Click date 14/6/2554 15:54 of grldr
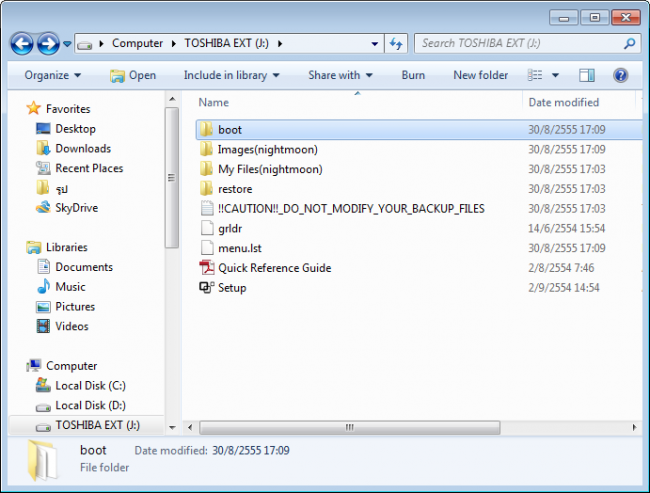The image size is (650, 493). point(566,228)
